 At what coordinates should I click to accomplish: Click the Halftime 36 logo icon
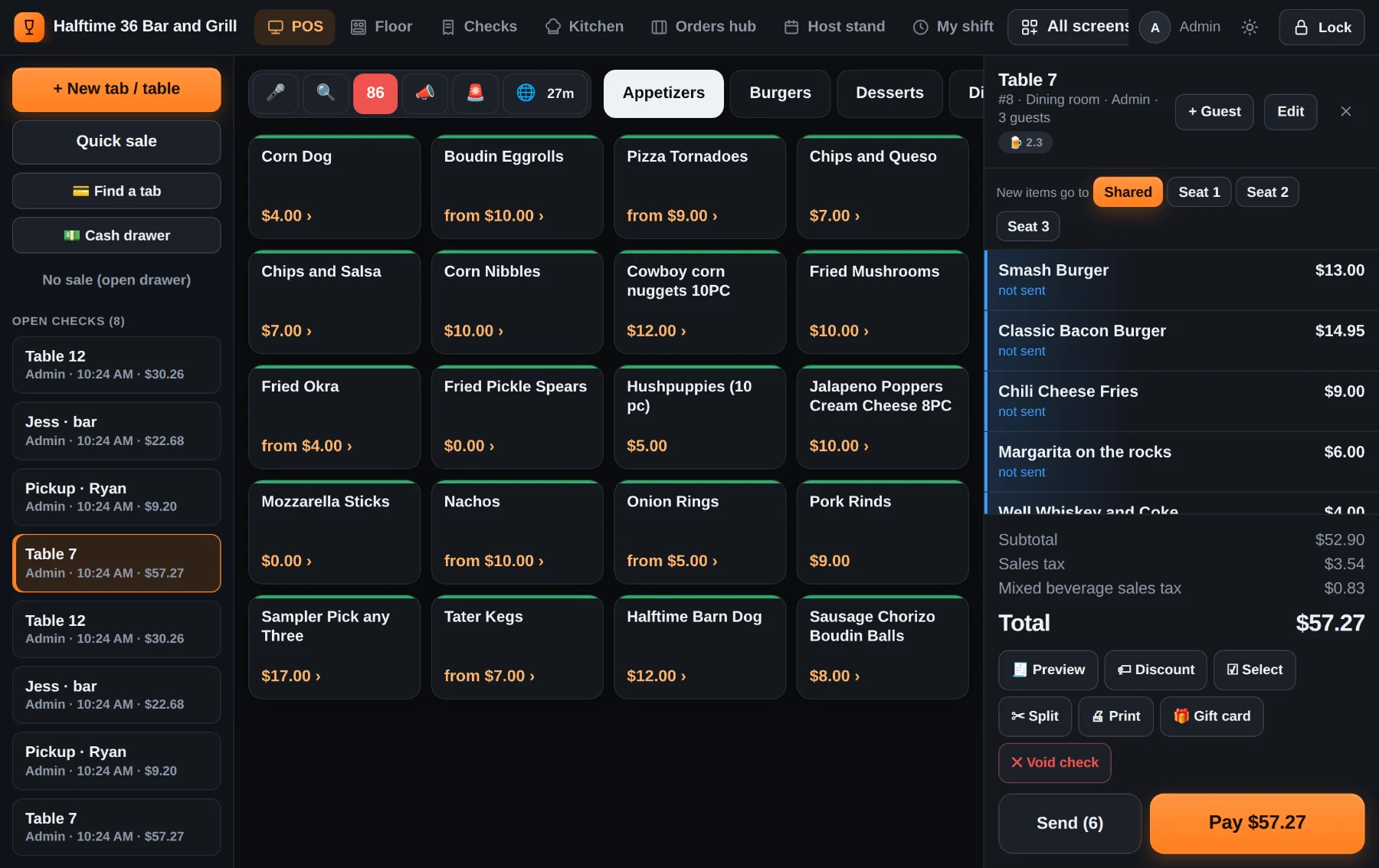[29, 27]
